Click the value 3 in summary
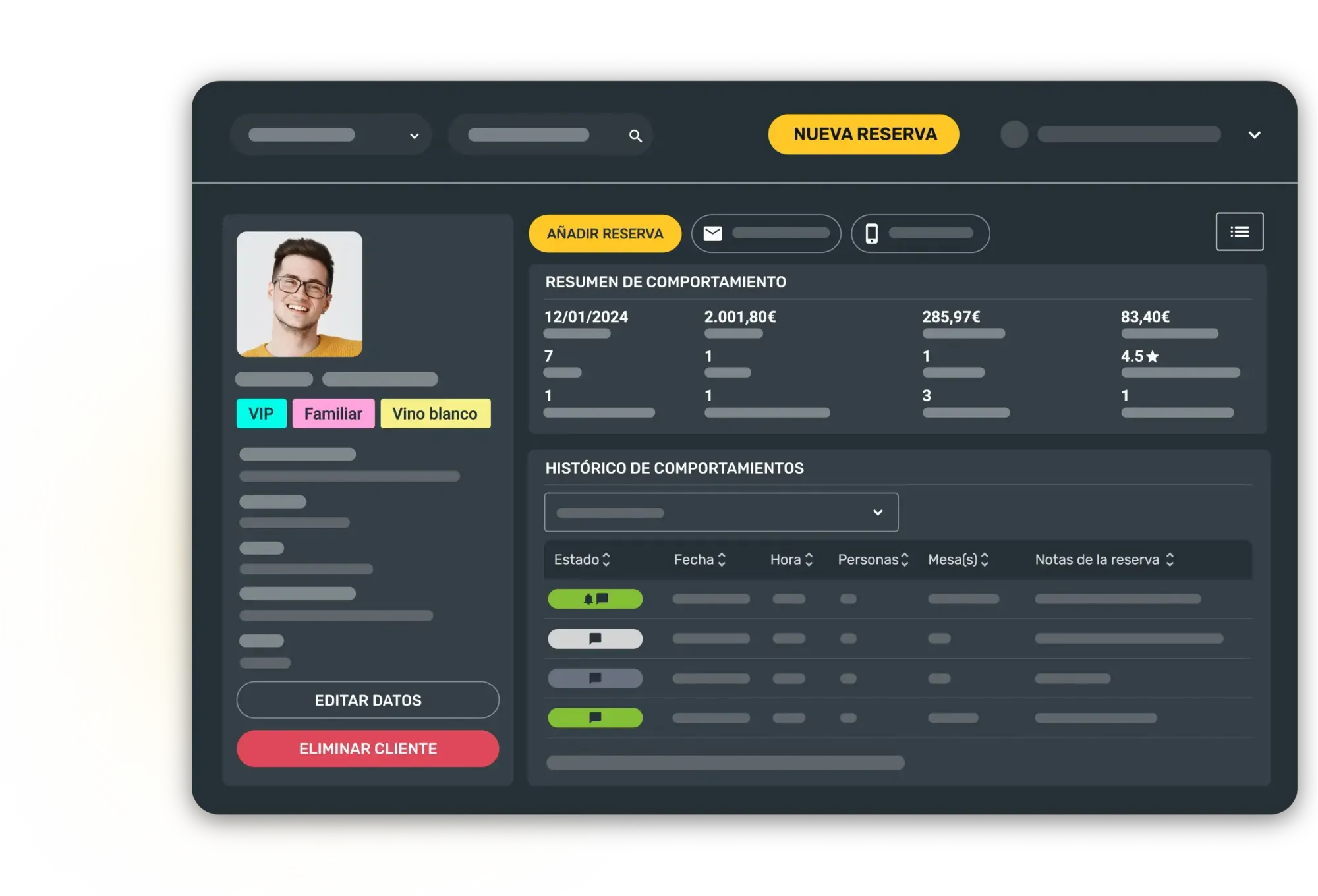The height and width of the screenshot is (896, 1318). pos(927,396)
